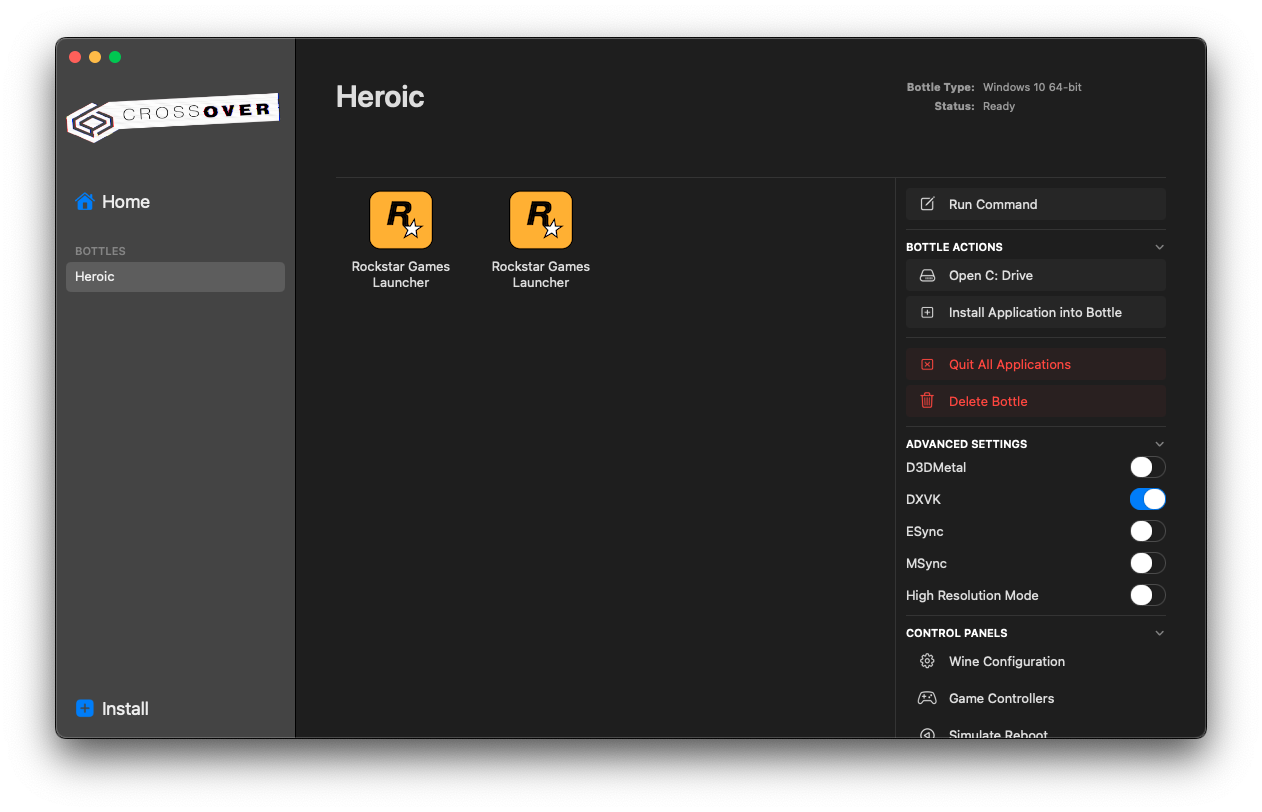The height and width of the screenshot is (812, 1262).
Task: Minimize the window with yellow button
Action: pos(95,57)
